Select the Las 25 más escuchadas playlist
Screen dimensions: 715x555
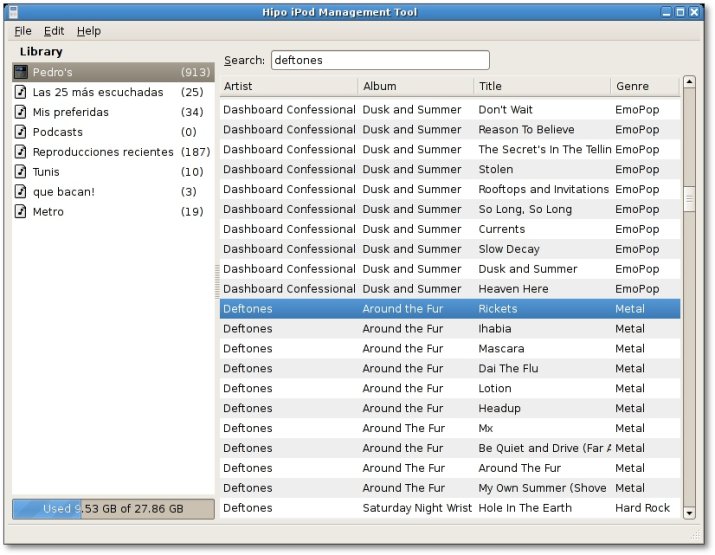[x=113, y=92]
